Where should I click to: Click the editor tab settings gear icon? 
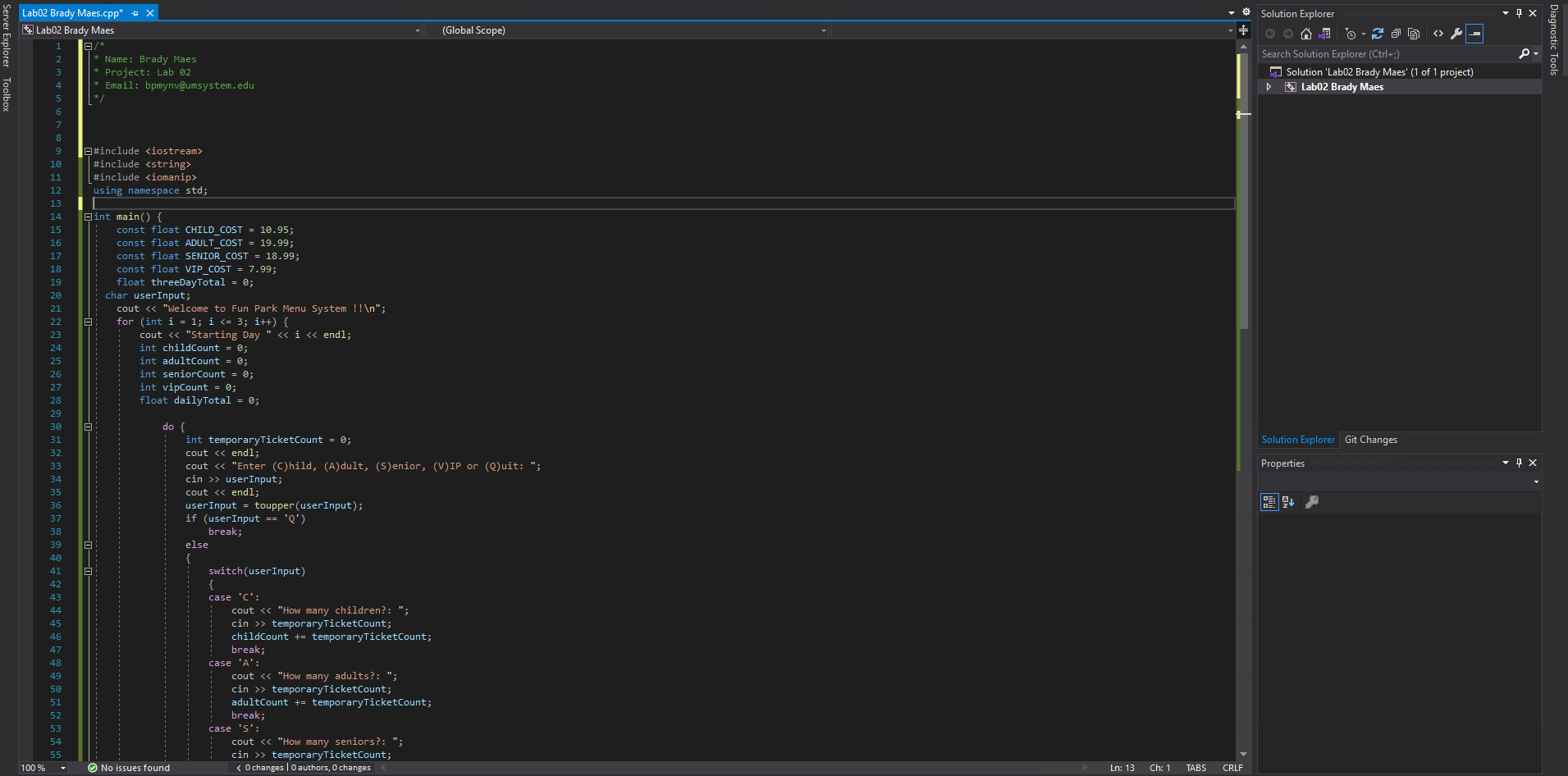point(1246,12)
